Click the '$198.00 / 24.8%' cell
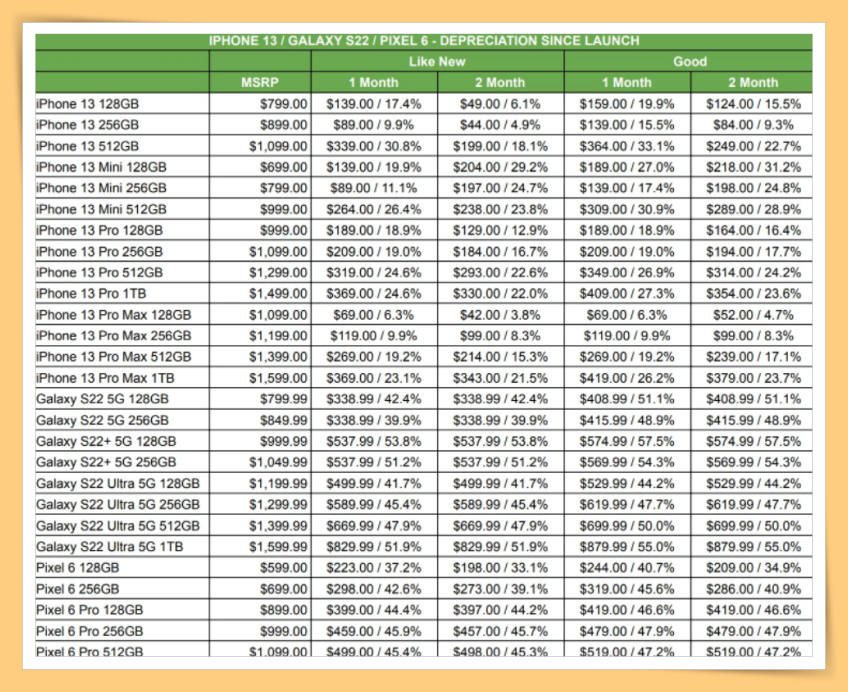848x692 pixels. 753,188
